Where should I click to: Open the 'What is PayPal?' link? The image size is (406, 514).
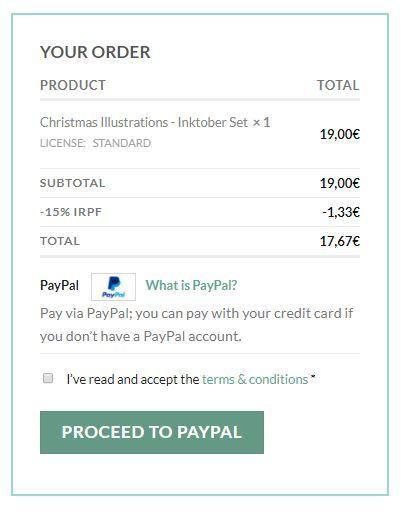click(x=191, y=285)
